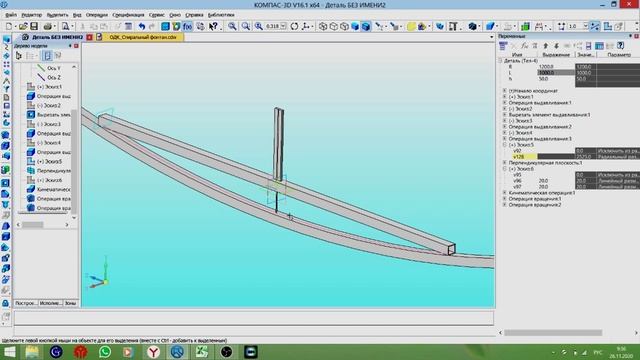Click the fx function icon in Variables panel
640x360 pixels.
[524, 46]
